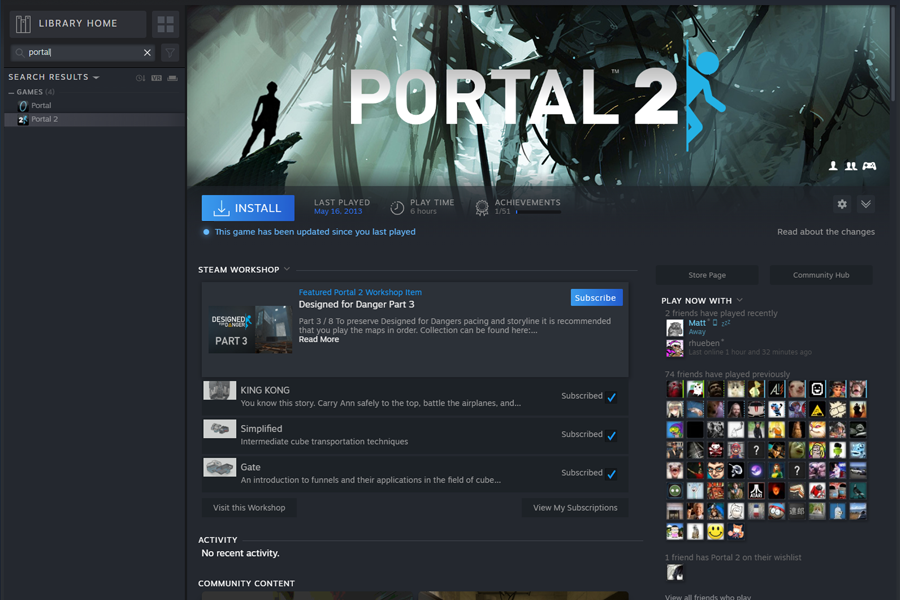This screenshot has width=900, height=600.
Task: Open the Gate map thumbnail
Action: pyautogui.click(x=220, y=467)
